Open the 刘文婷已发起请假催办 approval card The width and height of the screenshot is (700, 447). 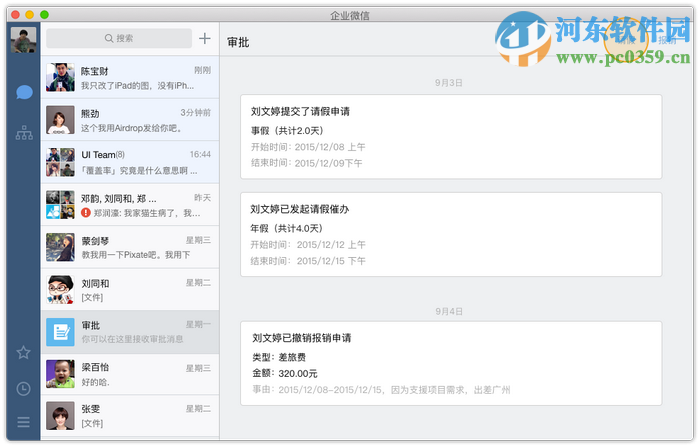click(451, 234)
